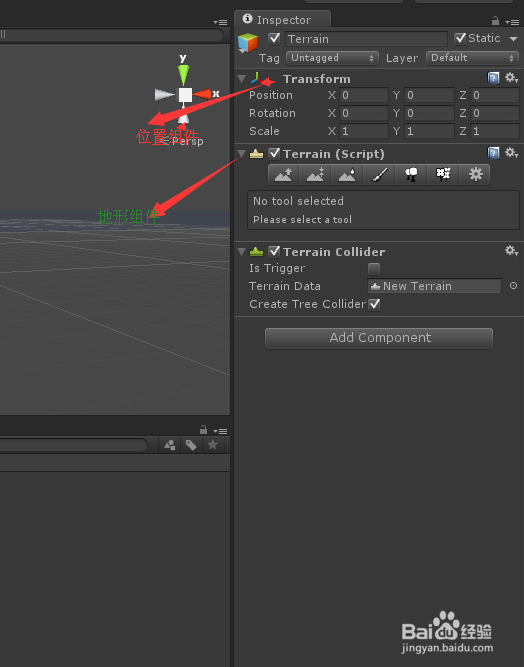This screenshot has height=667, width=524.
Task: Select the Paint Height terrain tool
Action: click(x=315, y=175)
